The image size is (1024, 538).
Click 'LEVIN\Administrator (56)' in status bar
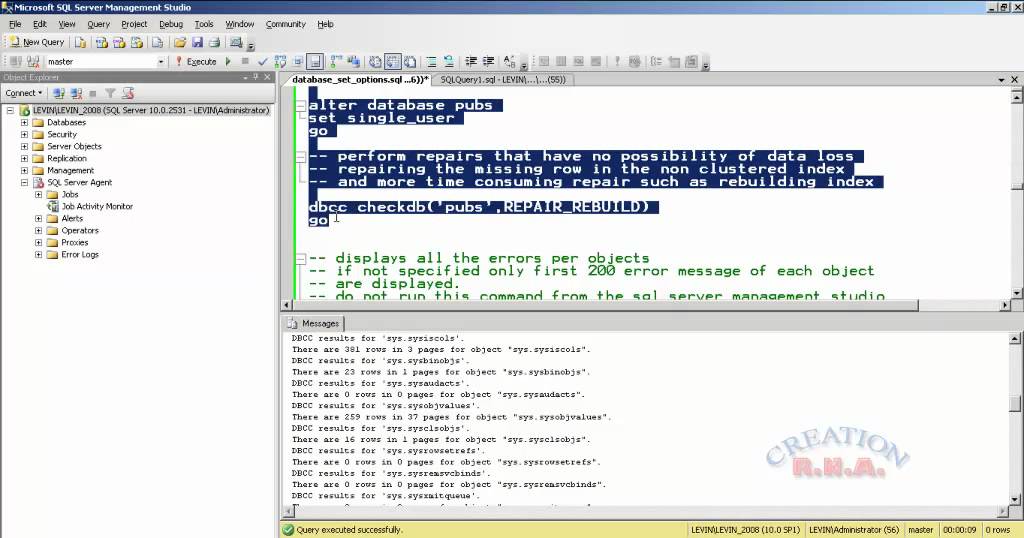tap(854, 530)
